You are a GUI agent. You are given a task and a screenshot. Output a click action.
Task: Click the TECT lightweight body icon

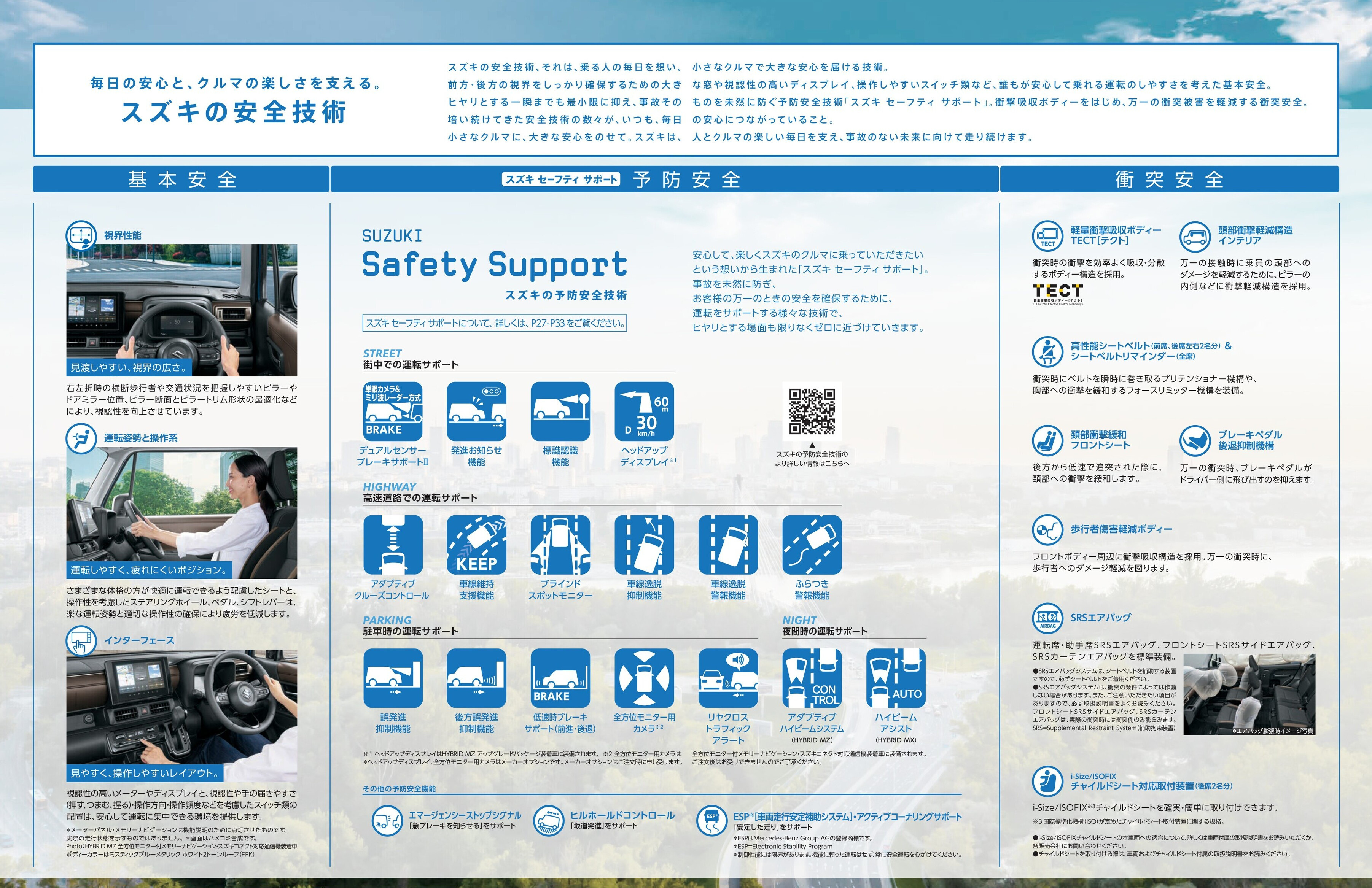tap(1047, 236)
